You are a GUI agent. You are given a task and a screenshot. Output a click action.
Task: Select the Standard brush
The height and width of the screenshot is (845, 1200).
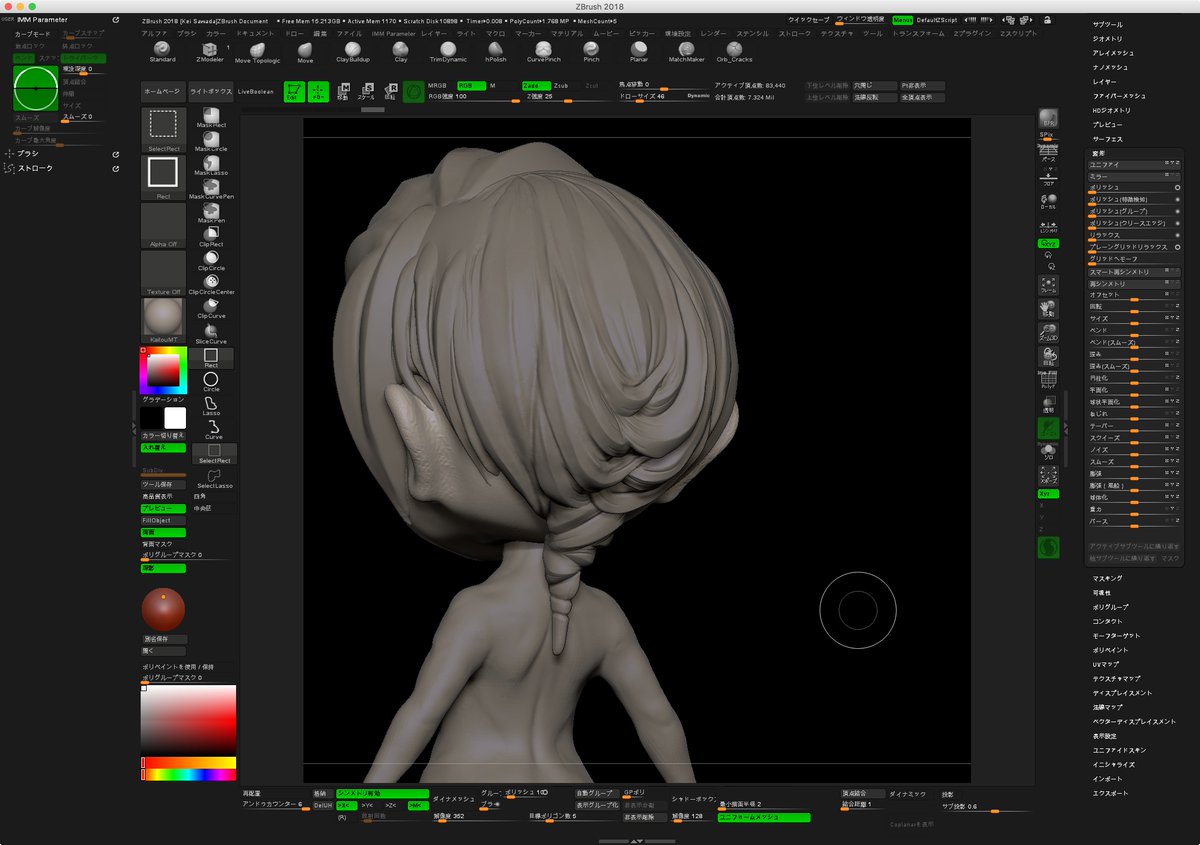[162, 51]
